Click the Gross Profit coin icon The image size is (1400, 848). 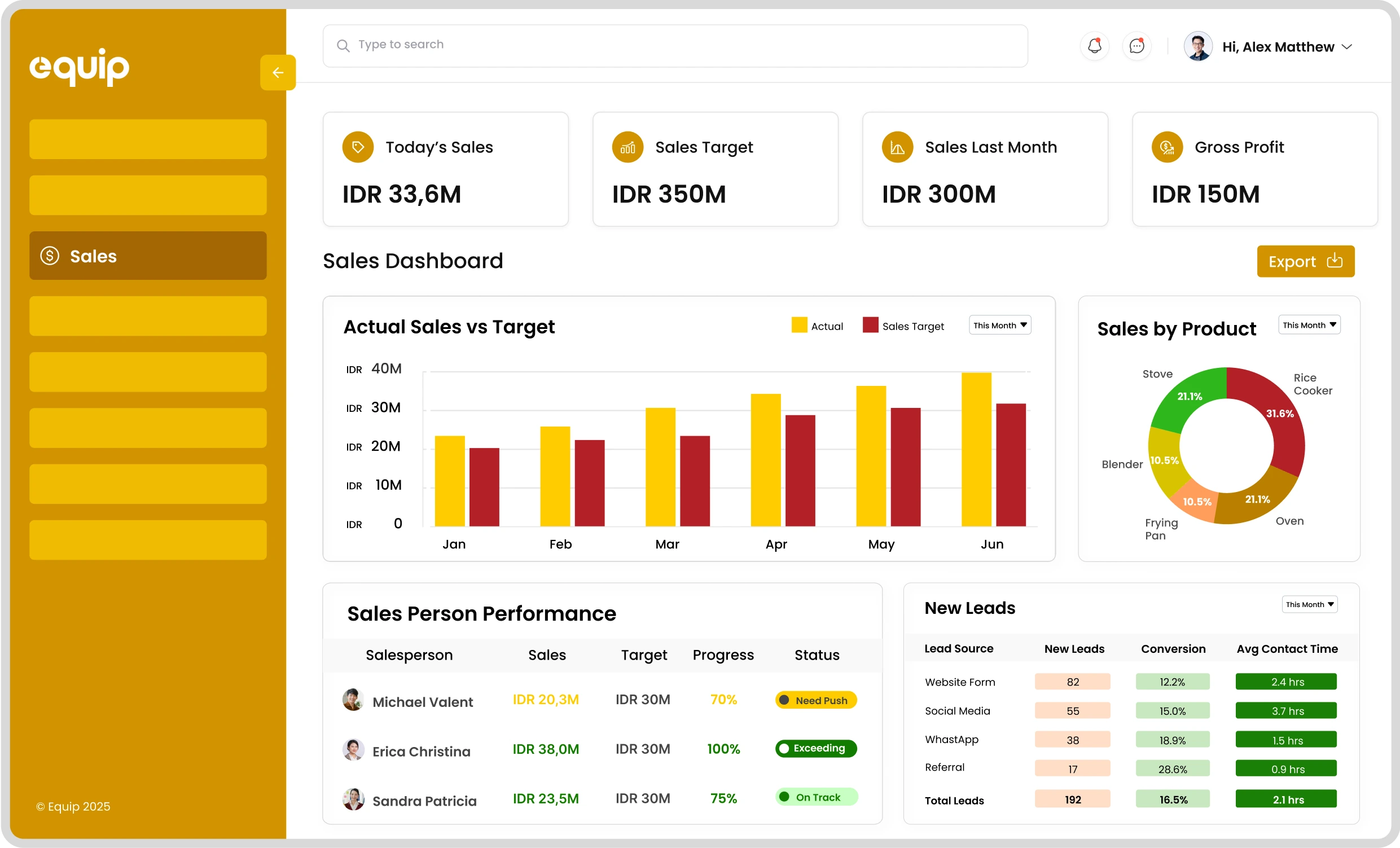[x=1167, y=147]
